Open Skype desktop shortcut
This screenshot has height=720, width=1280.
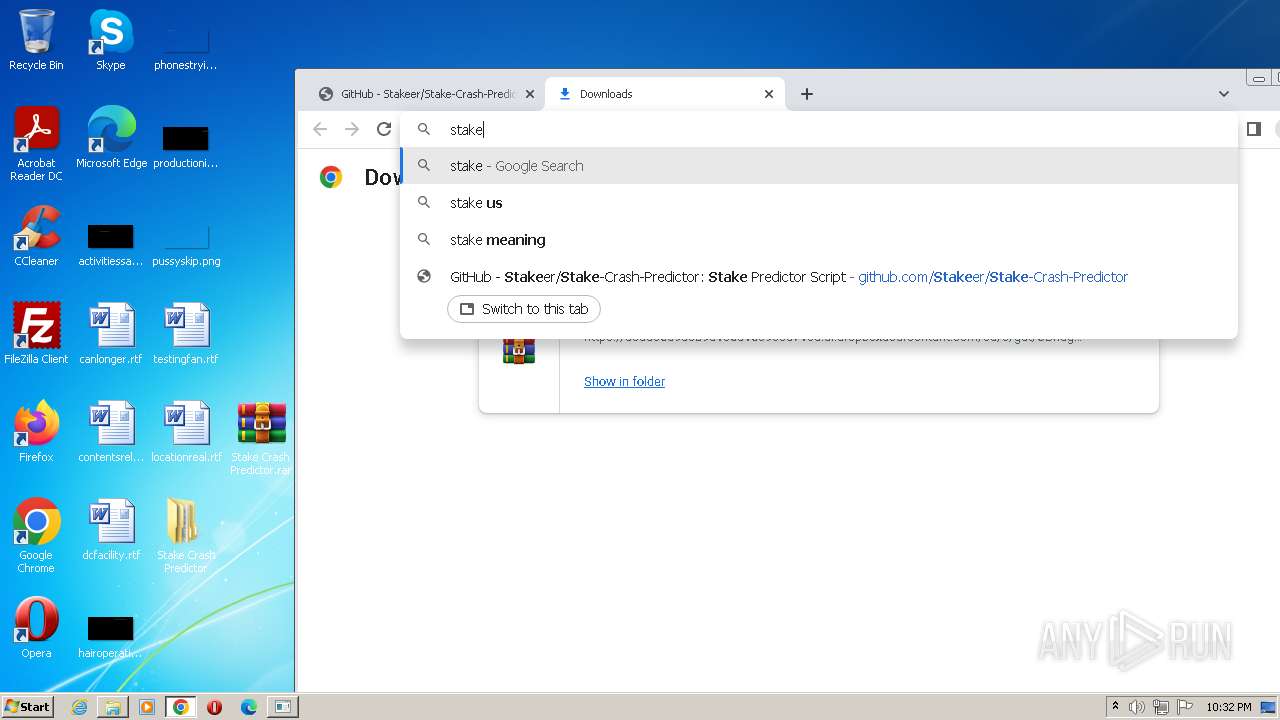[110, 40]
